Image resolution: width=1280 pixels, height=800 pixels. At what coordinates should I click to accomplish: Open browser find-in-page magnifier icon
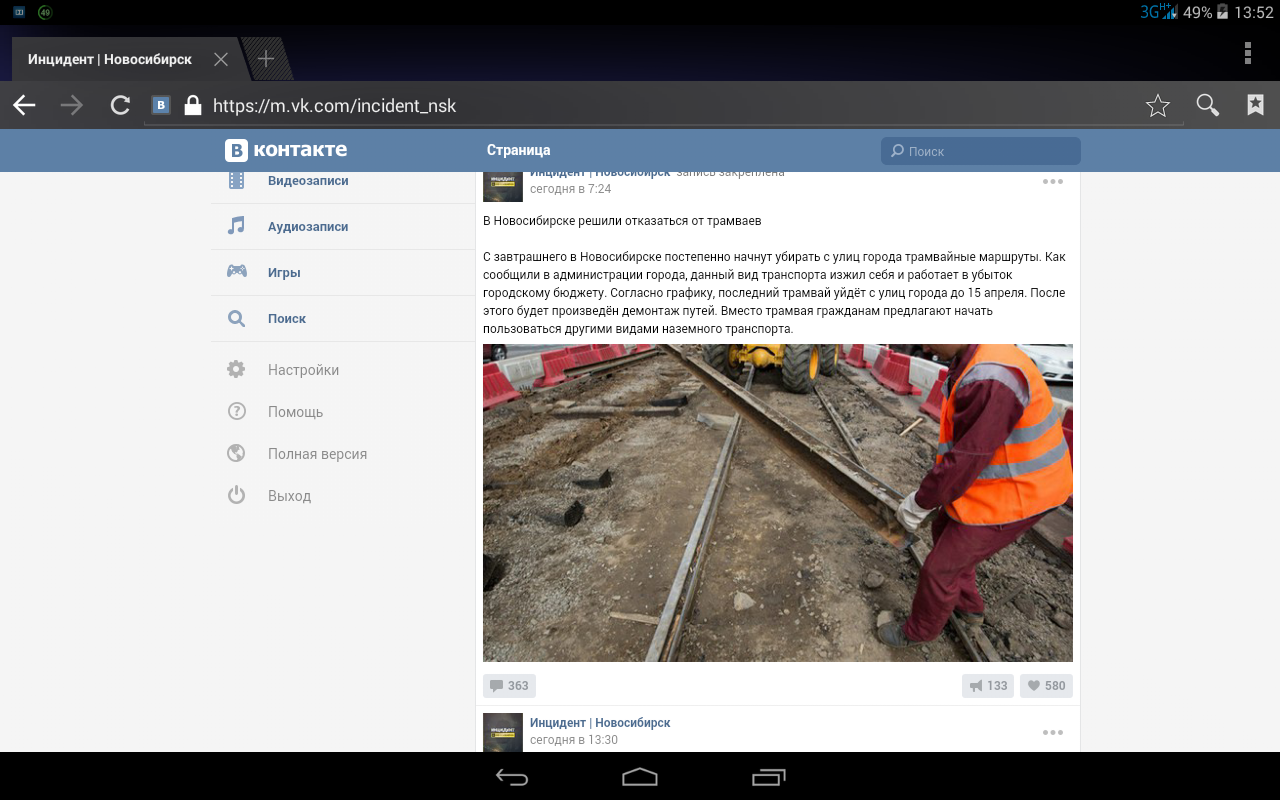pyautogui.click(x=1207, y=105)
